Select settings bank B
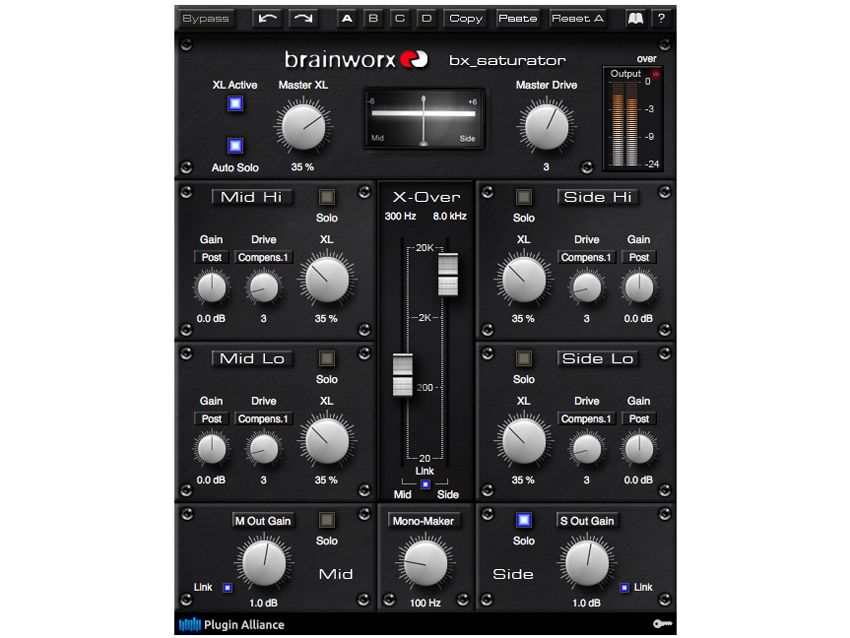The width and height of the screenshot is (850, 638). click(x=374, y=18)
